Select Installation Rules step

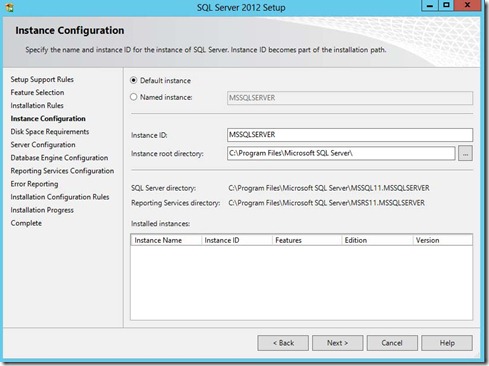pyautogui.click(x=37, y=105)
